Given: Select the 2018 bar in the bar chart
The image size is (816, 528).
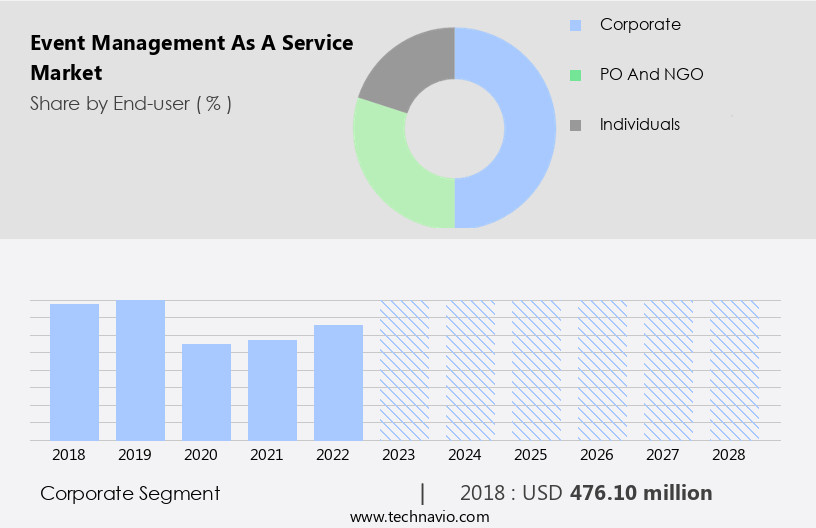Looking at the screenshot, I should (75, 371).
